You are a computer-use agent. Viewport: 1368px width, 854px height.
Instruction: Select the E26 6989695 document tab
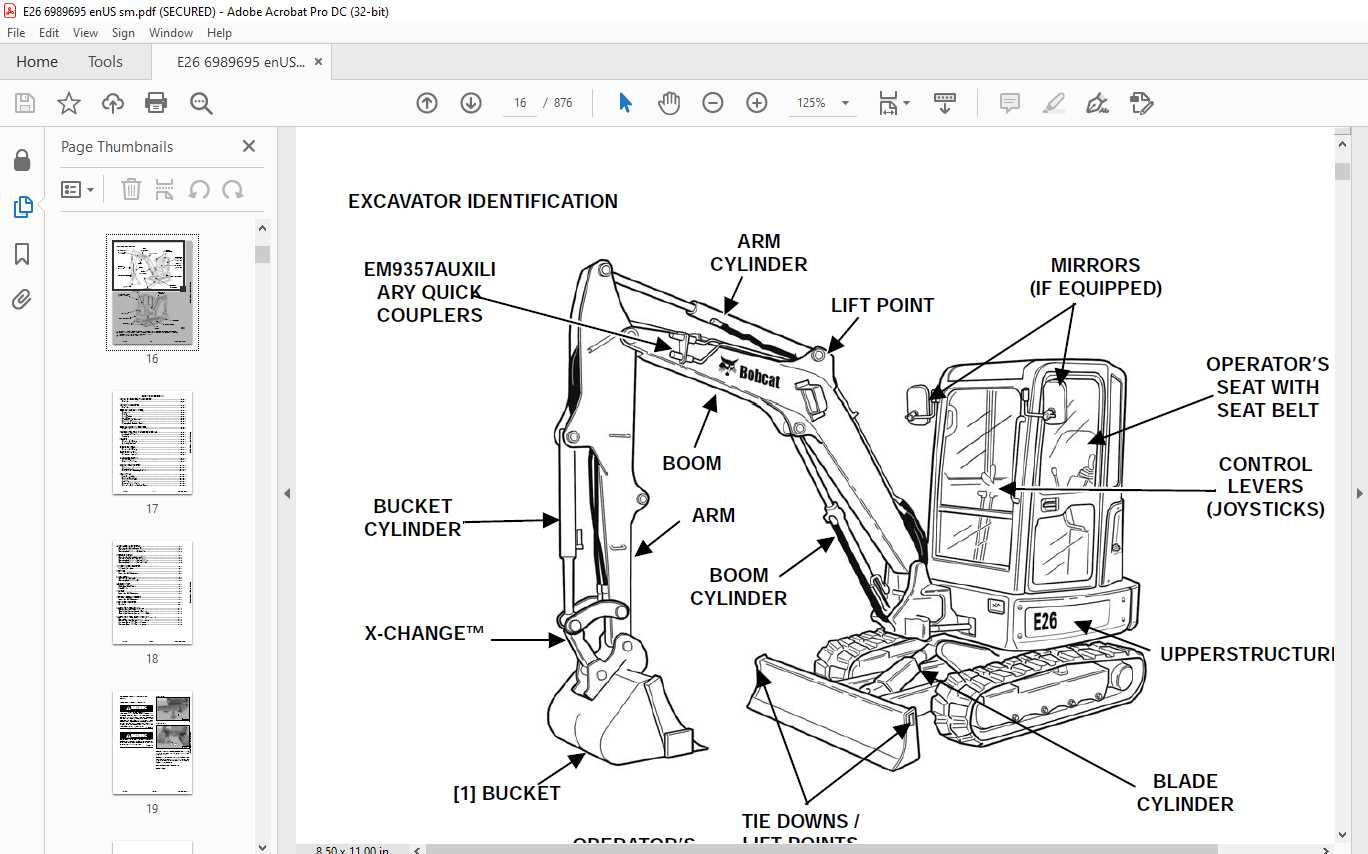coord(241,61)
